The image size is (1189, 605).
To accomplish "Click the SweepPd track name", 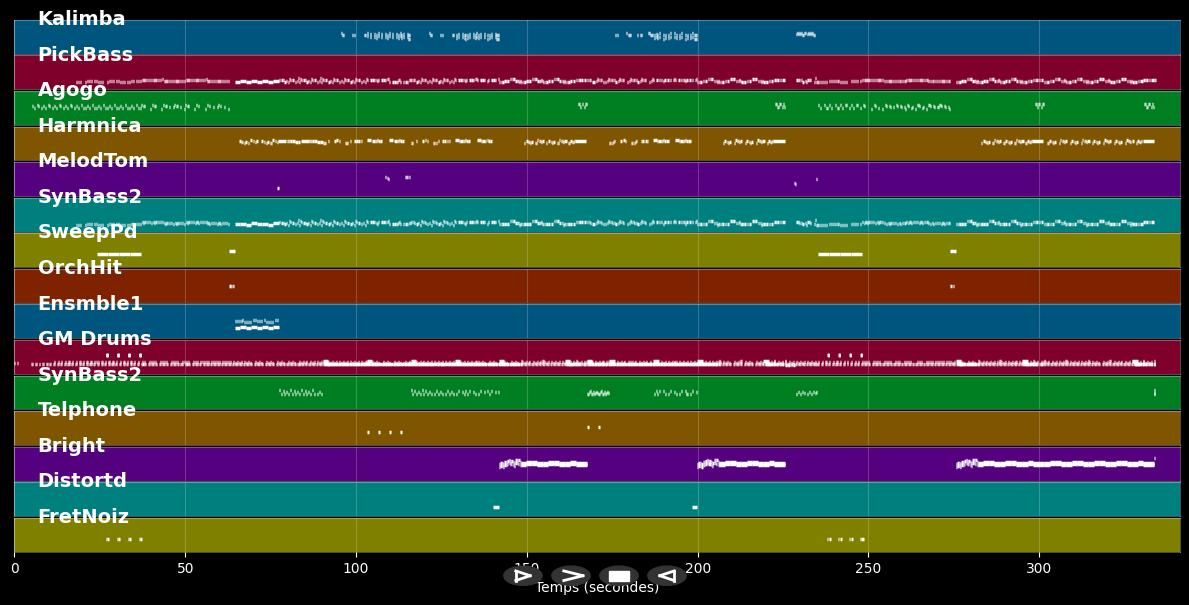I will (87, 232).
